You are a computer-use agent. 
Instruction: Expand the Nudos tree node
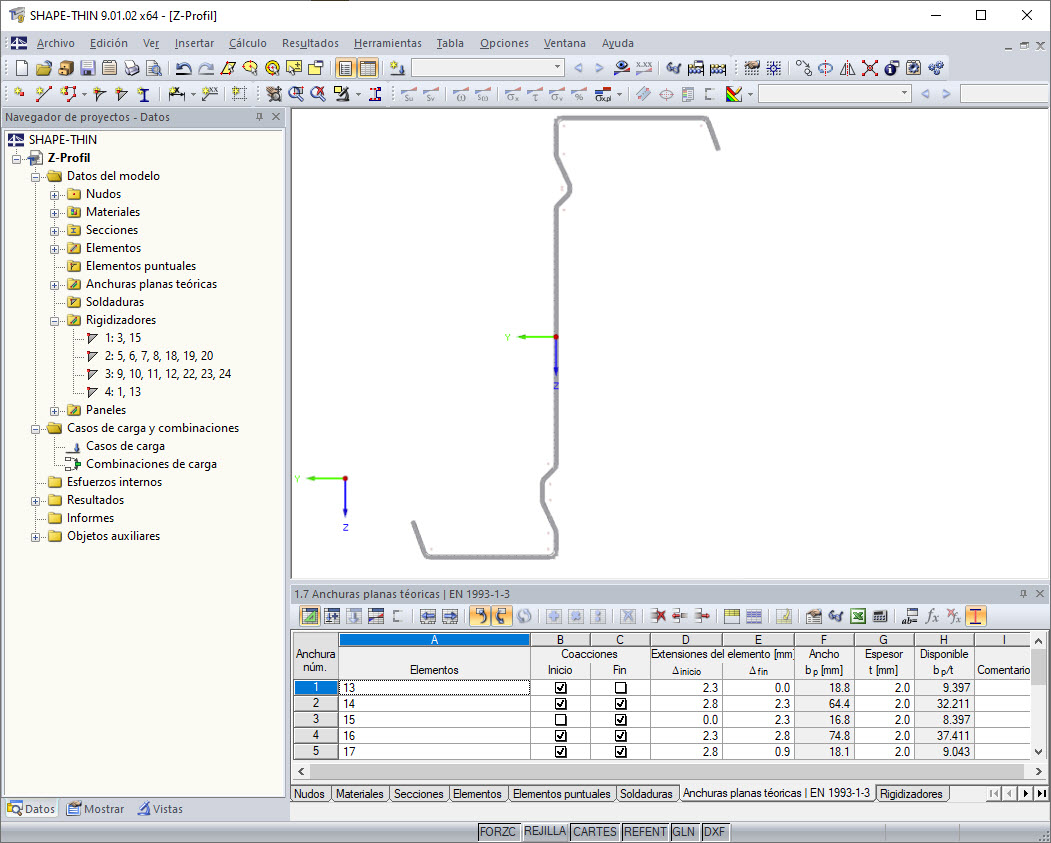[54, 195]
